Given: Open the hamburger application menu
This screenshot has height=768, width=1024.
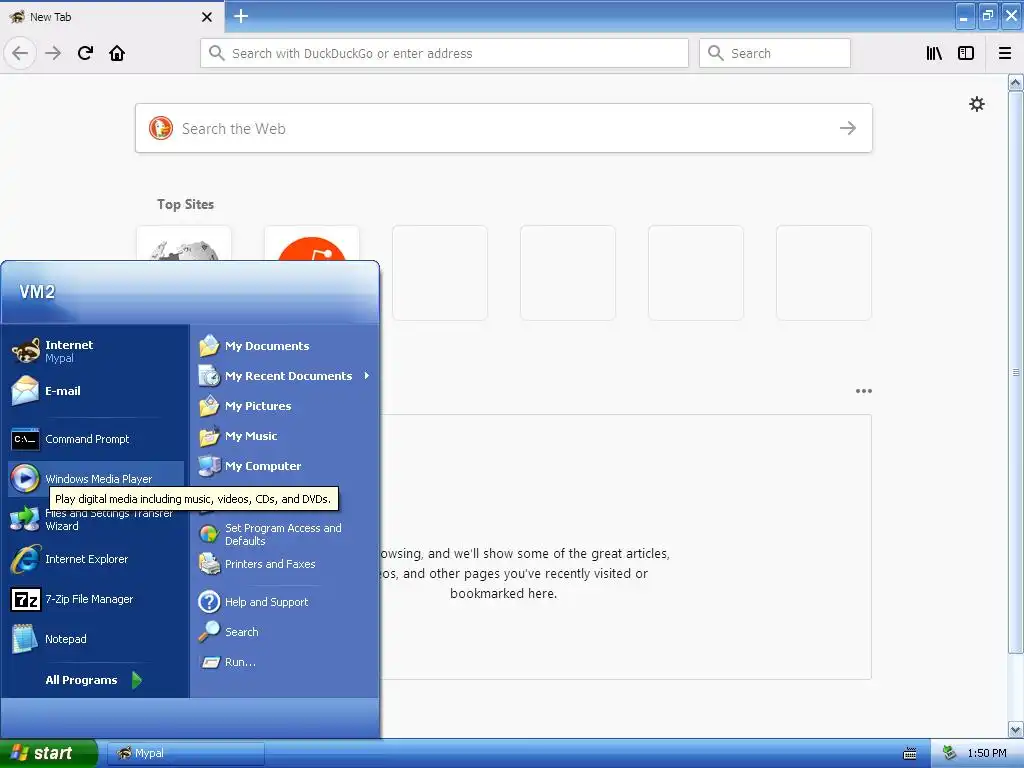Looking at the screenshot, I should point(1004,53).
